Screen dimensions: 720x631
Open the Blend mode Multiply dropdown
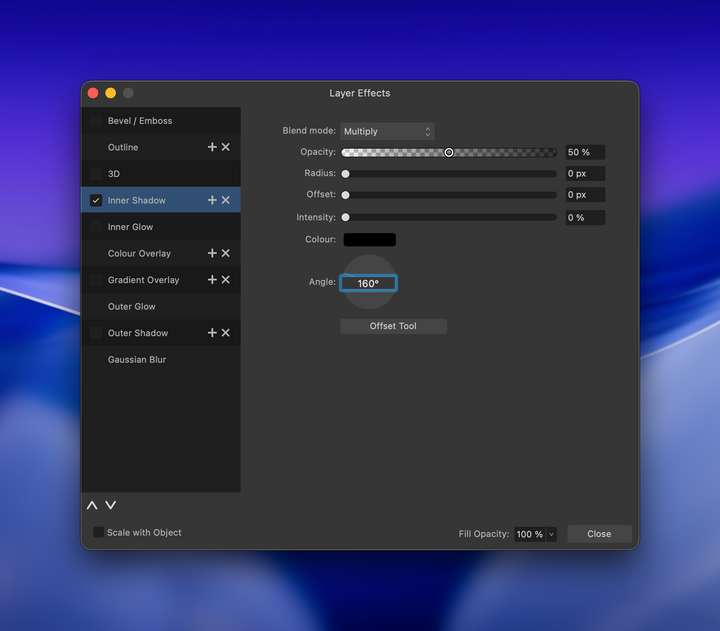[387, 131]
